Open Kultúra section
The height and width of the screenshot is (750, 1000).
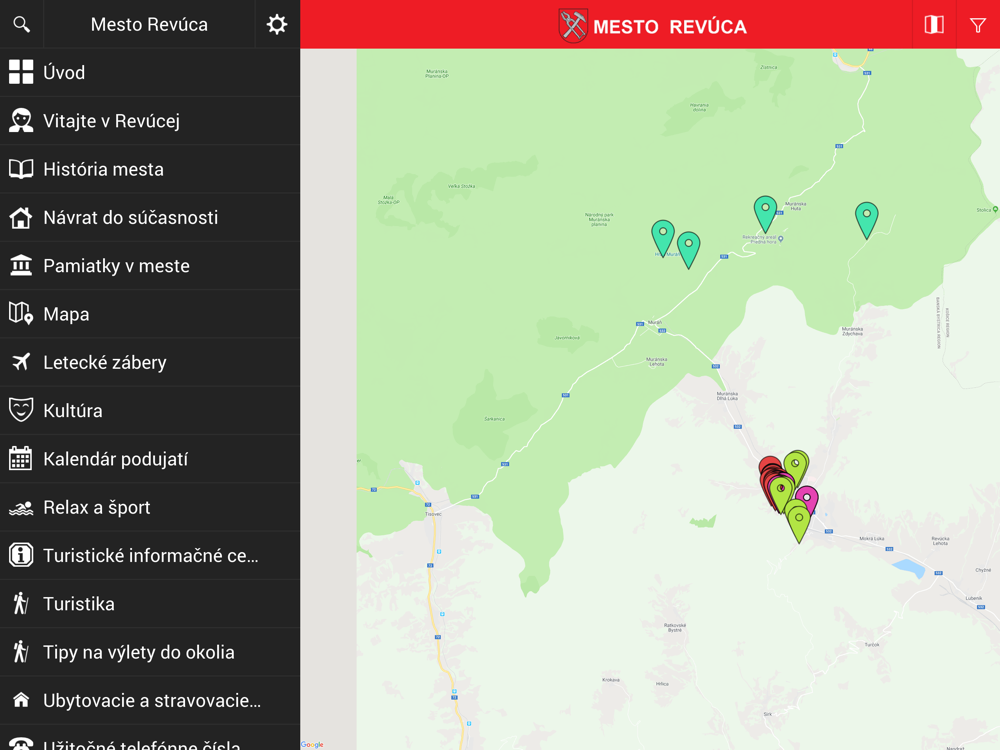(x=150, y=411)
